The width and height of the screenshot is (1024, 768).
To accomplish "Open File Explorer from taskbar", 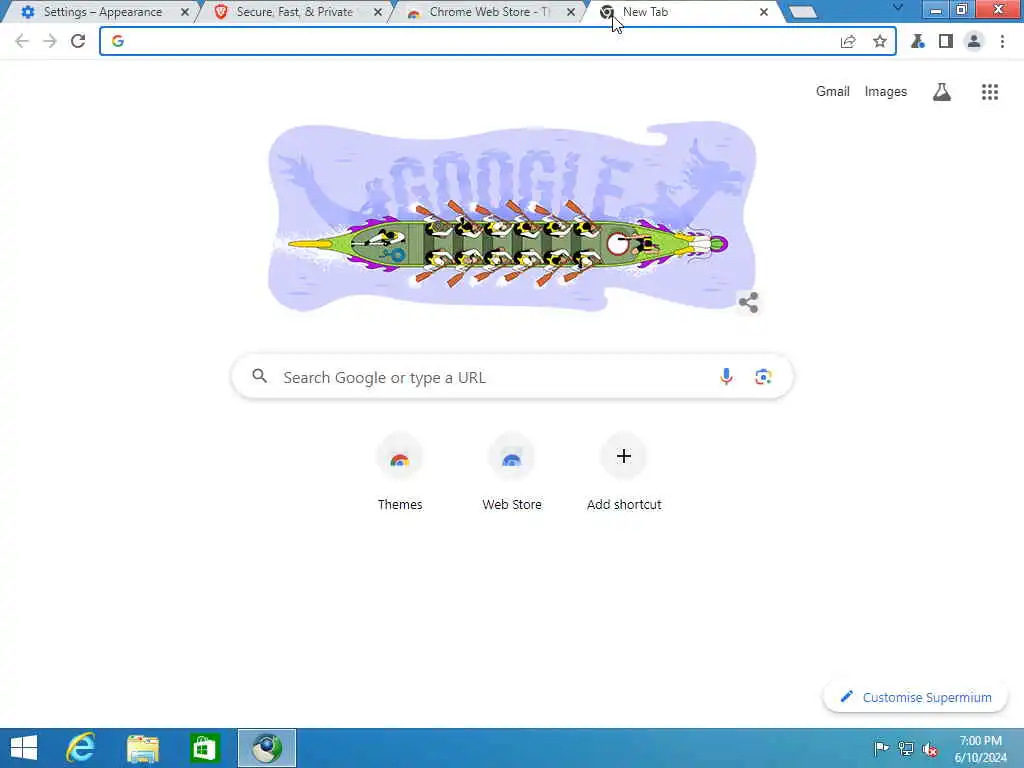I will tap(143, 748).
